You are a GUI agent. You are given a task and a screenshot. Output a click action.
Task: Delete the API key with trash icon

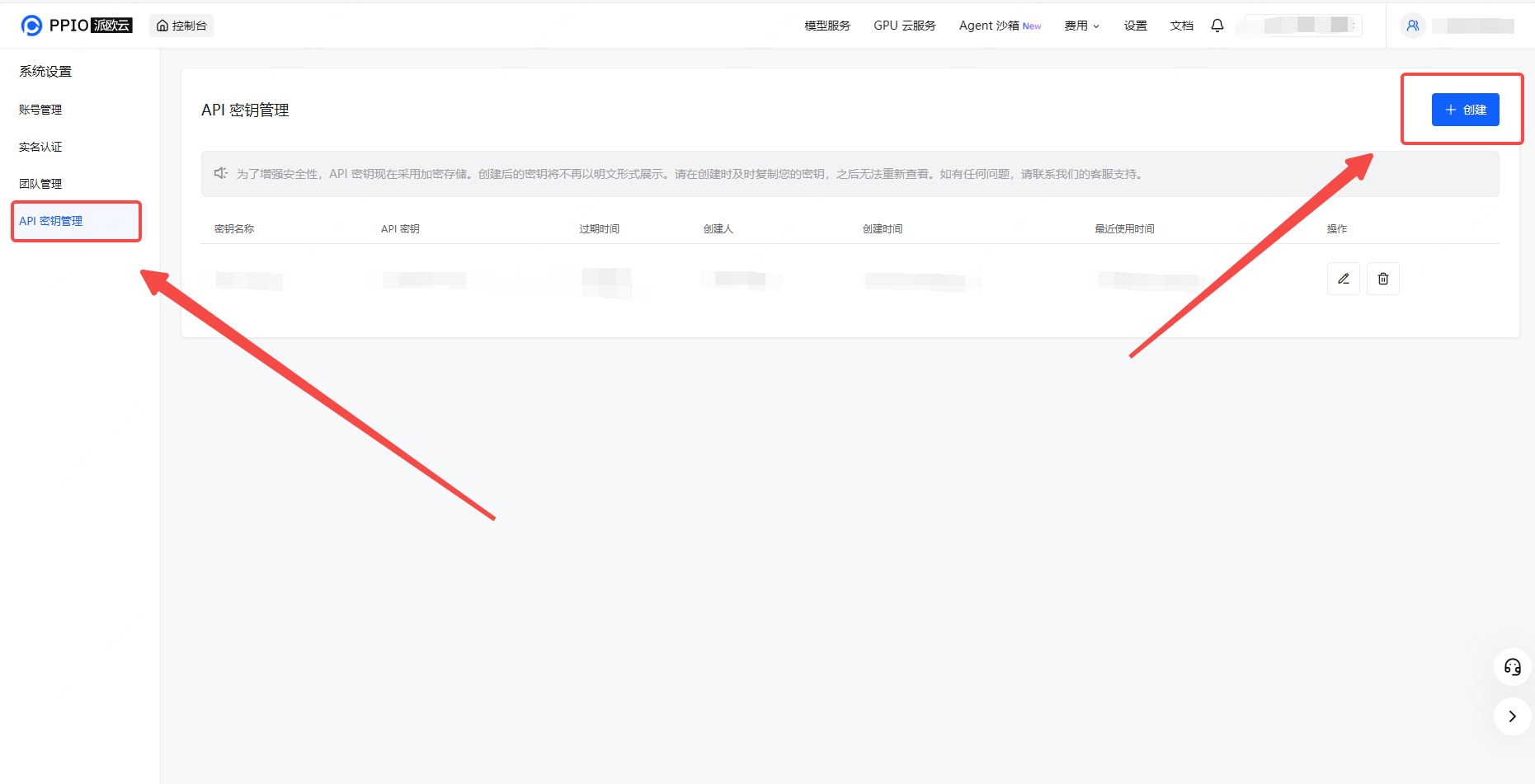pos(1382,279)
